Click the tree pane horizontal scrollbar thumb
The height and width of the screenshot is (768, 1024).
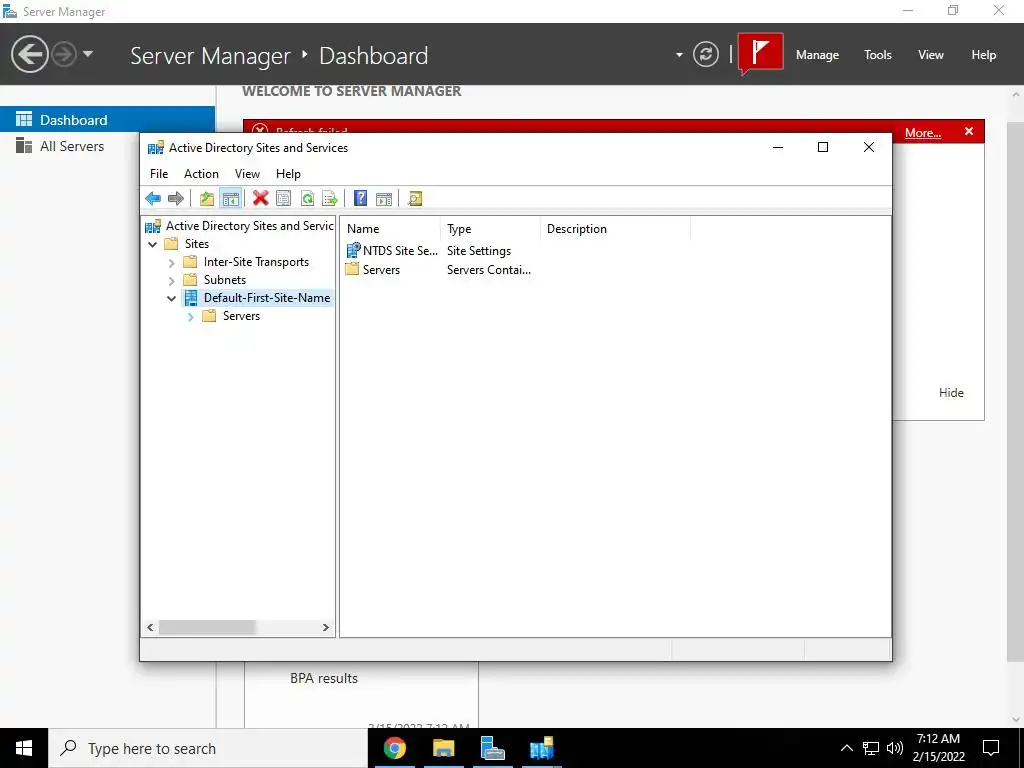[207, 628]
